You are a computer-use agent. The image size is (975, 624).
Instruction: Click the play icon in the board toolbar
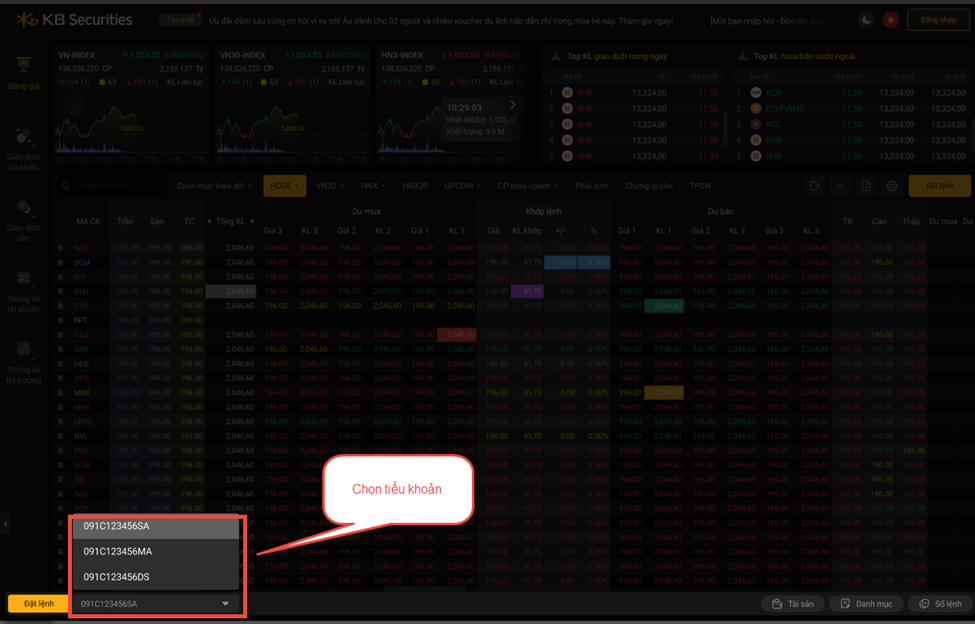(x=814, y=186)
